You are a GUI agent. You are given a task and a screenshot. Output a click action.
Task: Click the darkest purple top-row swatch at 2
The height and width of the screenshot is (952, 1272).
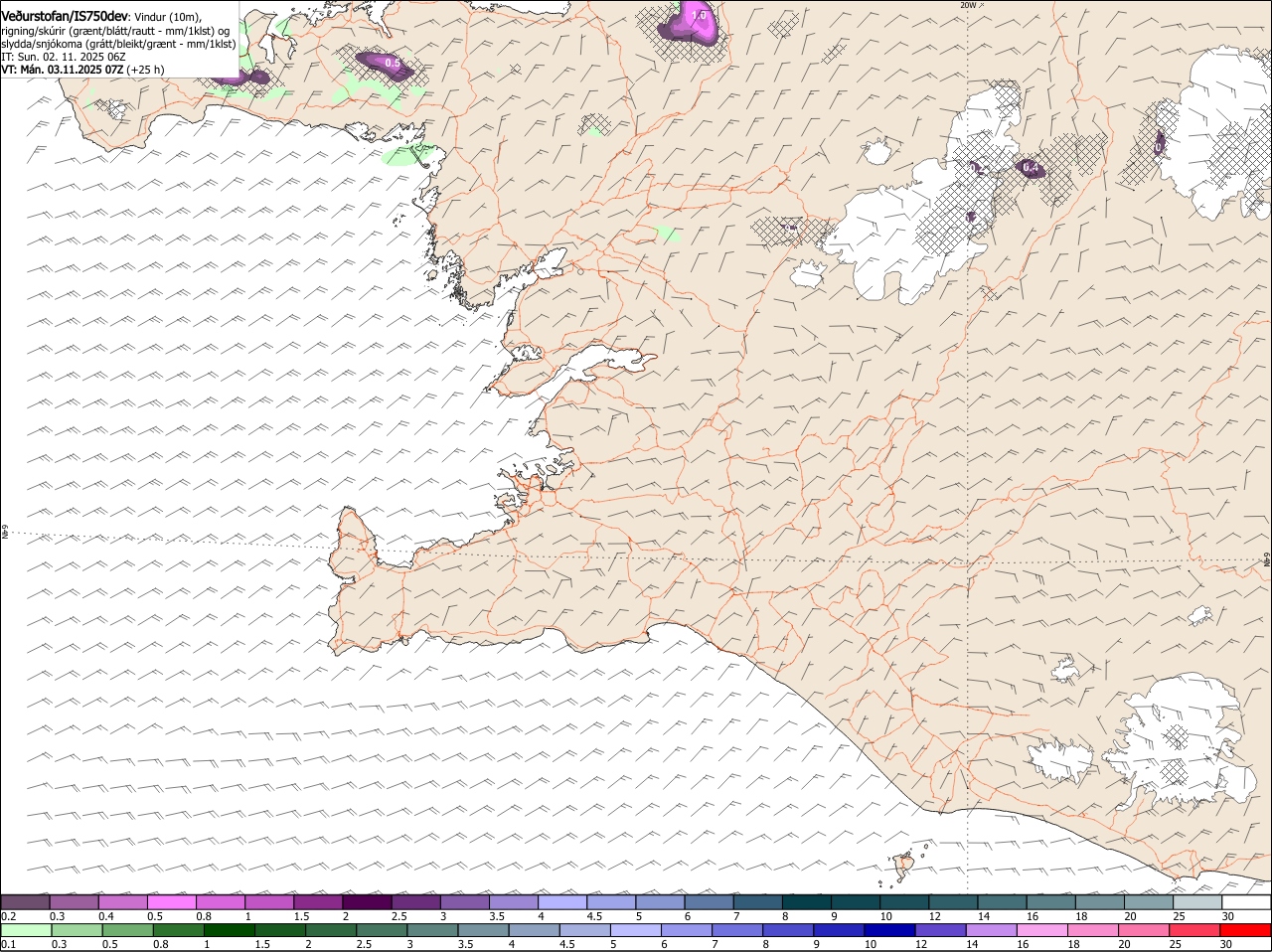367,901
